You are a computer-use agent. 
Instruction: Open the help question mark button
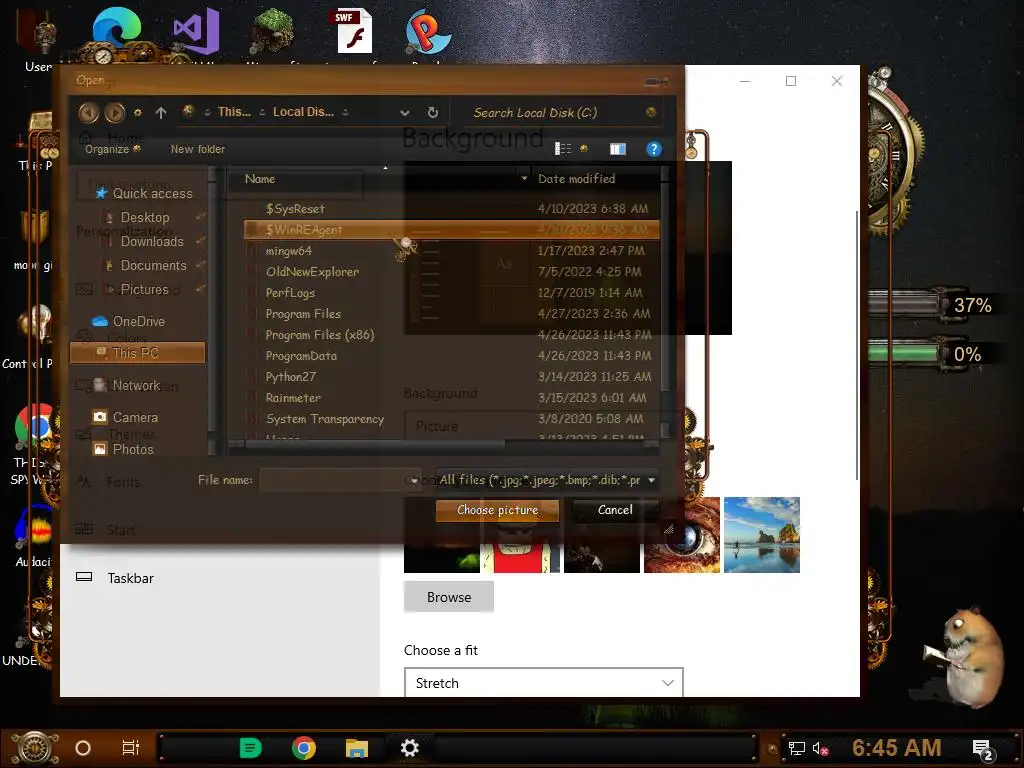654,149
